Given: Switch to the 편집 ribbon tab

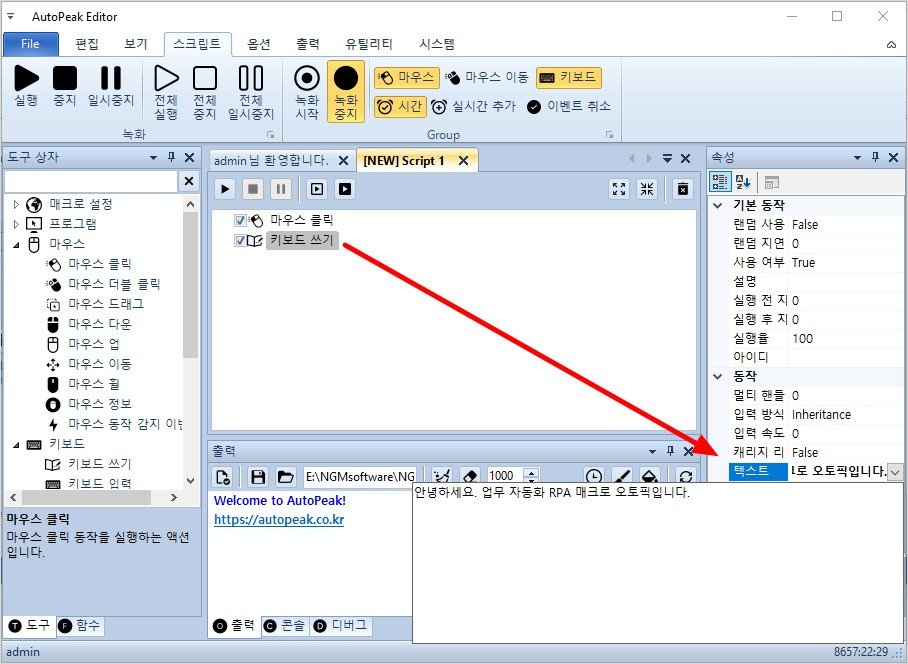Looking at the screenshot, I should pyautogui.click(x=87, y=44).
